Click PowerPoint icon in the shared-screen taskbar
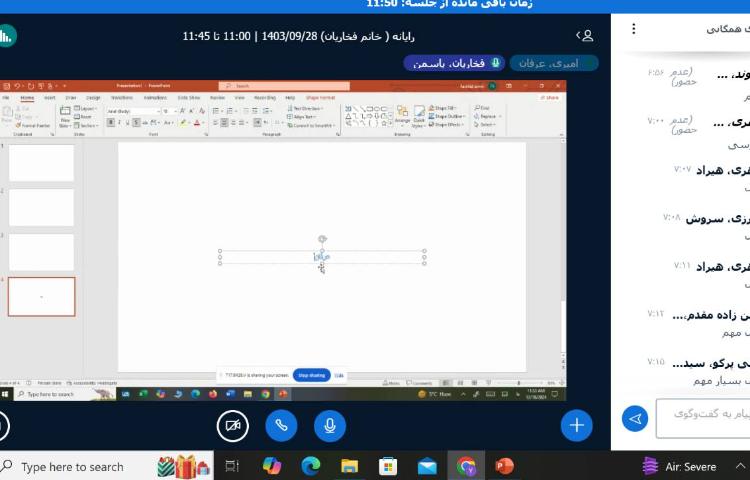 pyautogui.click(x=283, y=394)
